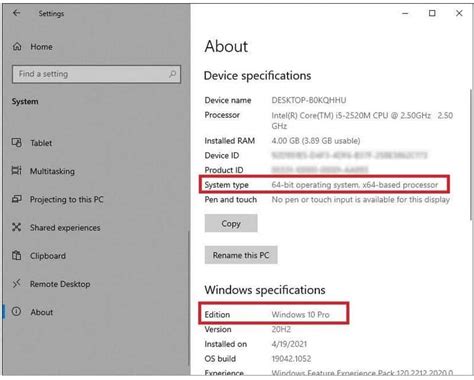Click the Home house icon
This screenshot has height=380, width=474.
tap(17, 47)
